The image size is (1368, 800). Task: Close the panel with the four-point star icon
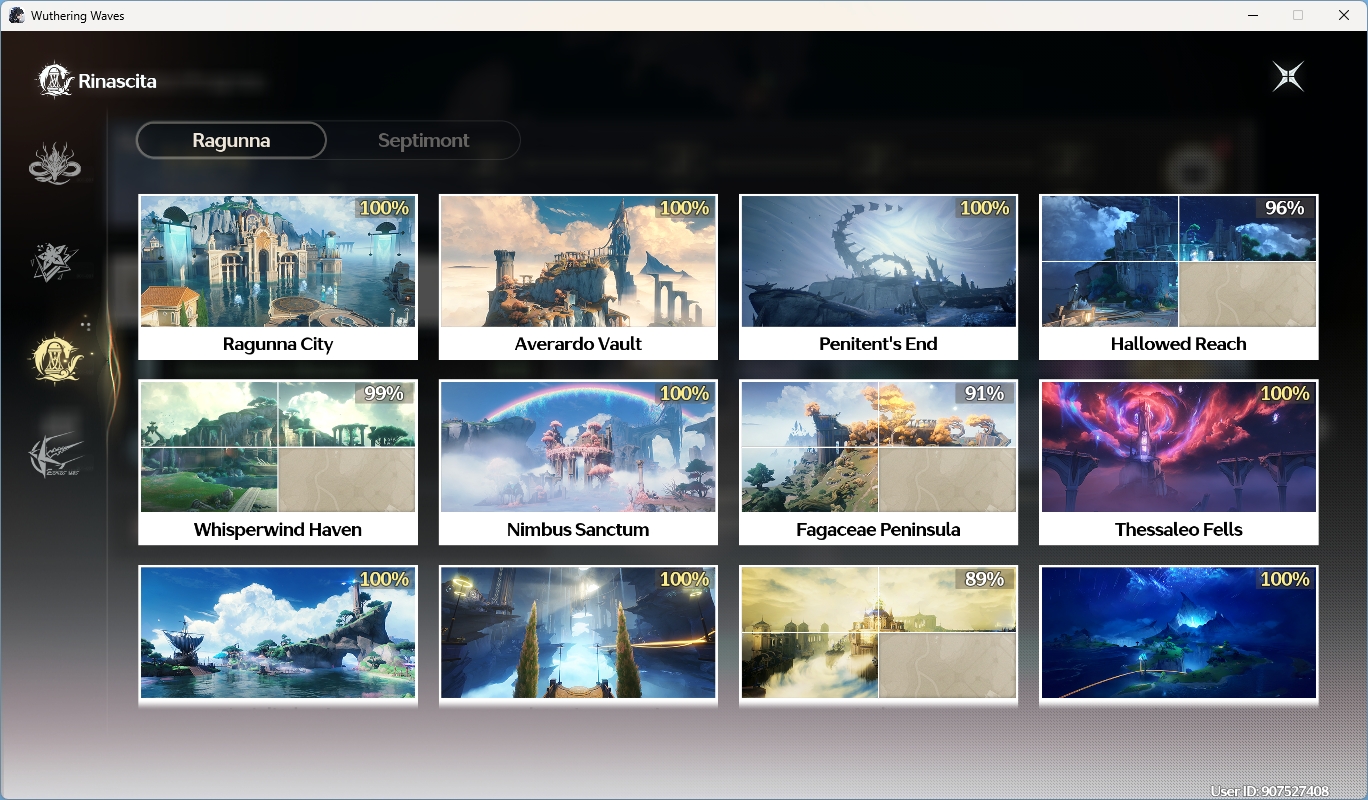click(x=1288, y=77)
